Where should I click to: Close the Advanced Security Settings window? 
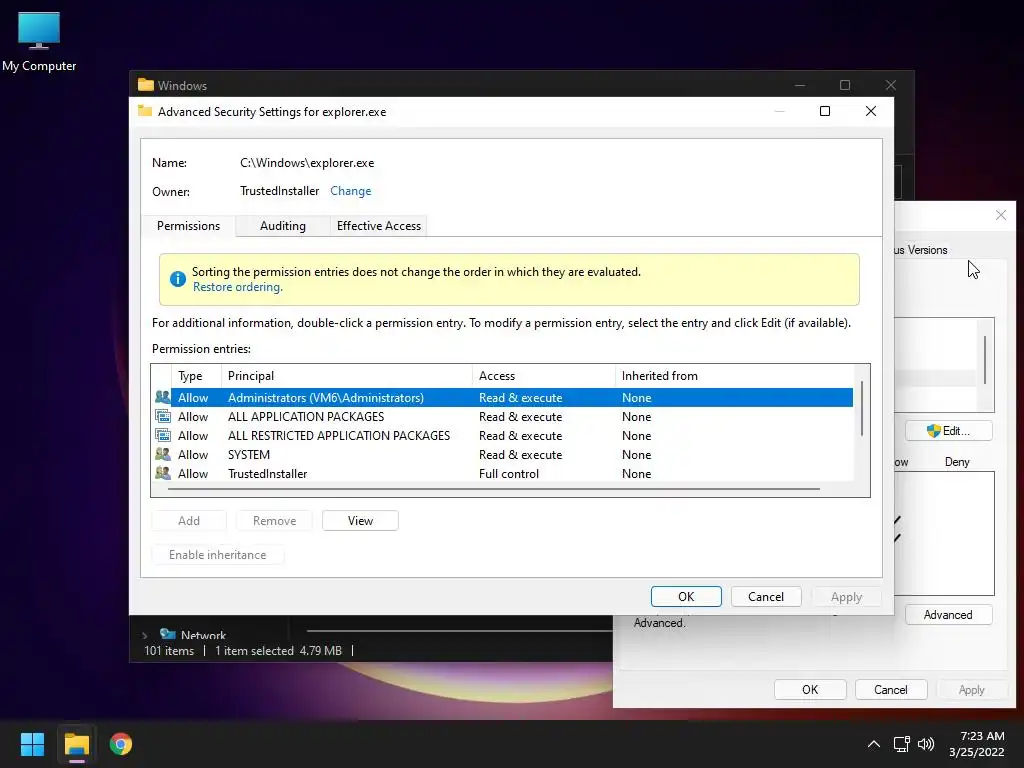tap(871, 111)
